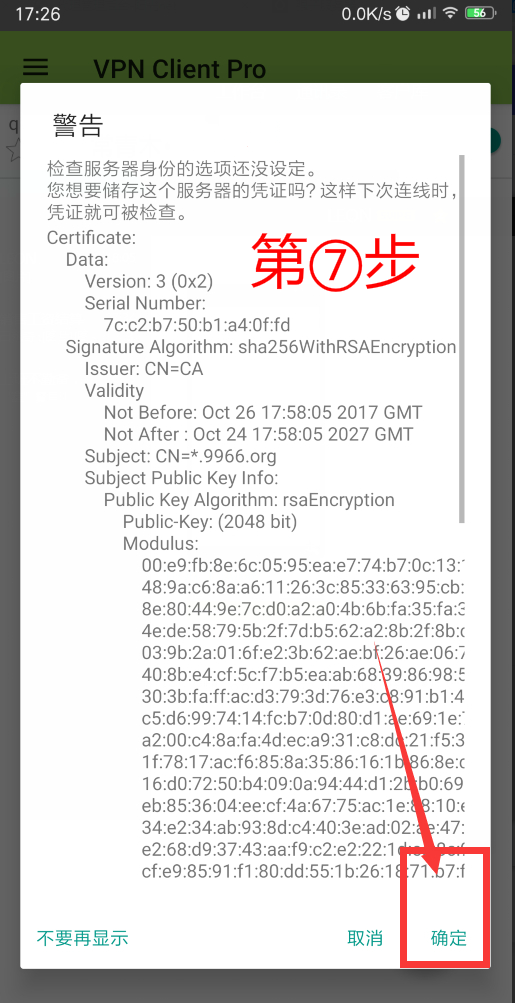Image resolution: width=515 pixels, height=1003 pixels.
Task: Tap the VPN Client Pro app title
Action: 180,68
